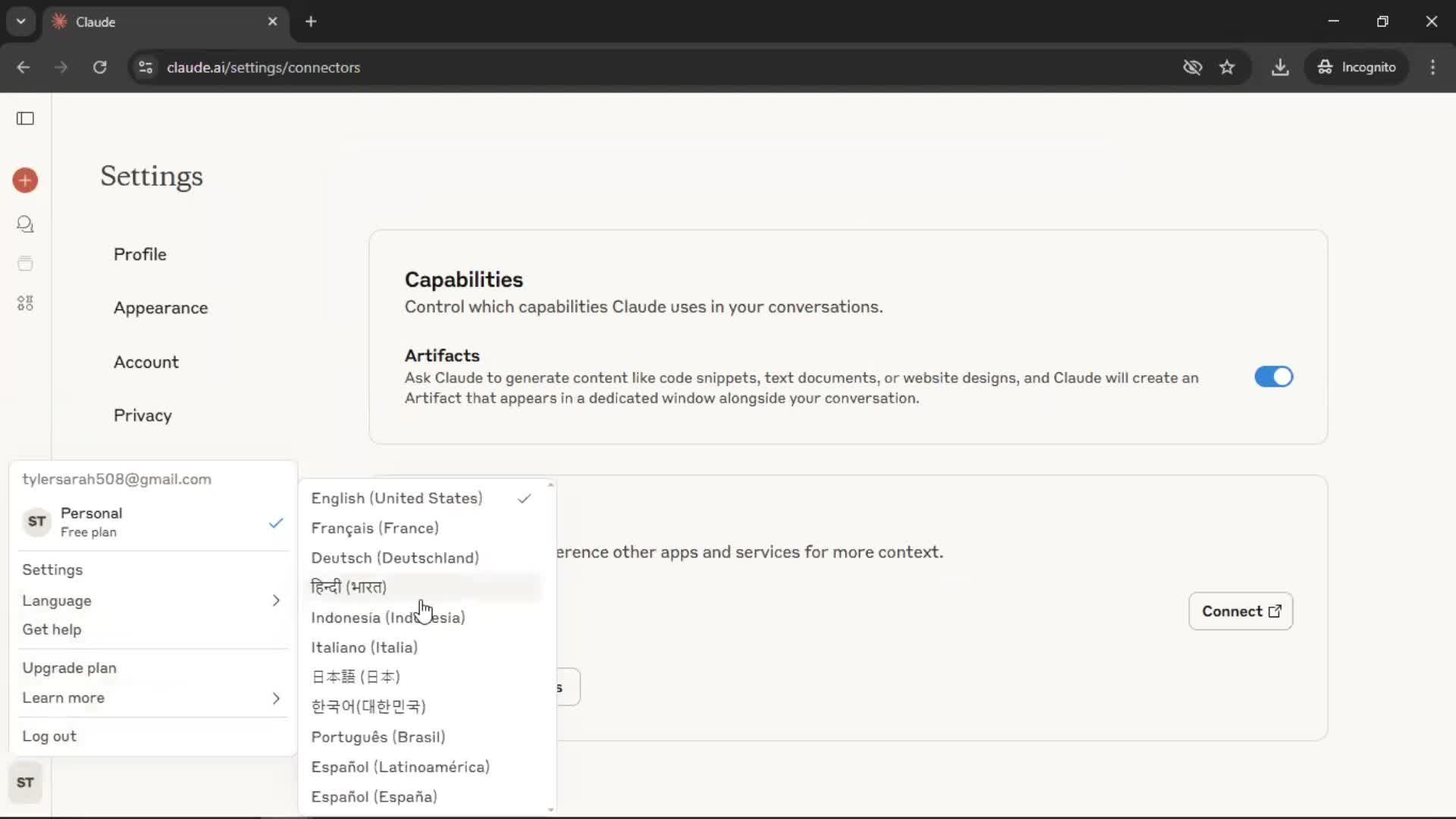1456x819 pixels.
Task: Select English (United States) language
Action: pyautogui.click(x=423, y=498)
